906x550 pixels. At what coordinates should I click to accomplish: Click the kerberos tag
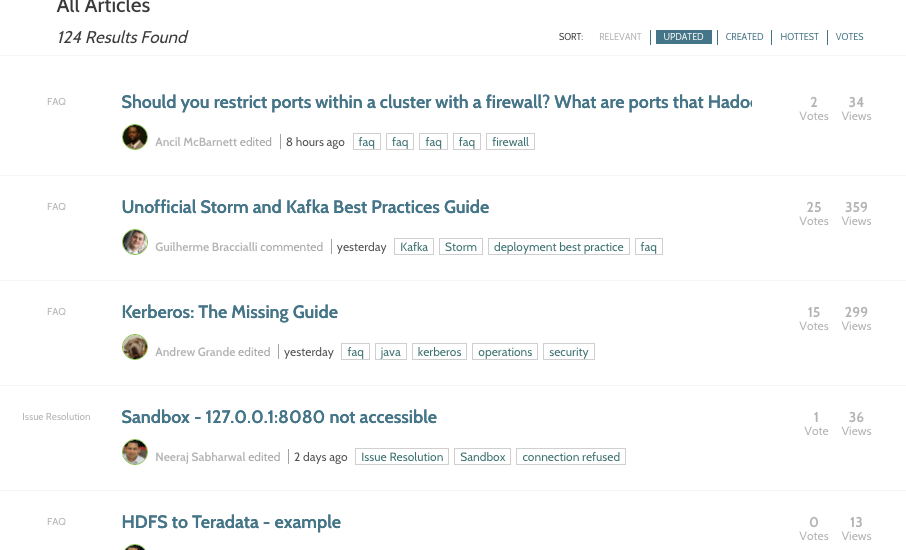coord(439,352)
